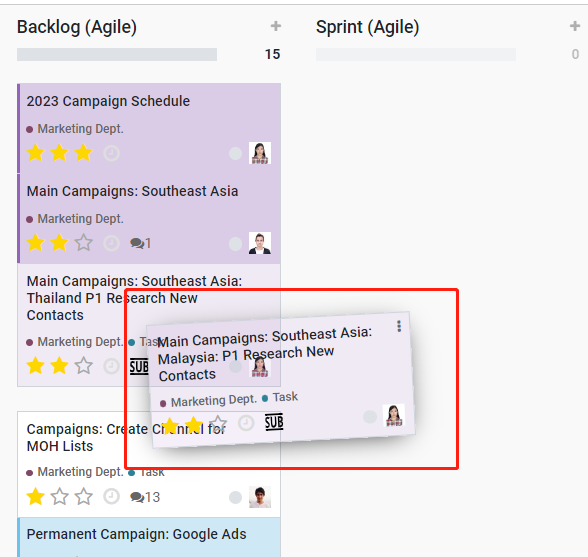Click assignee avatar on 2023 Campaign Schedule
The image size is (588, 557).
[260, 153]
